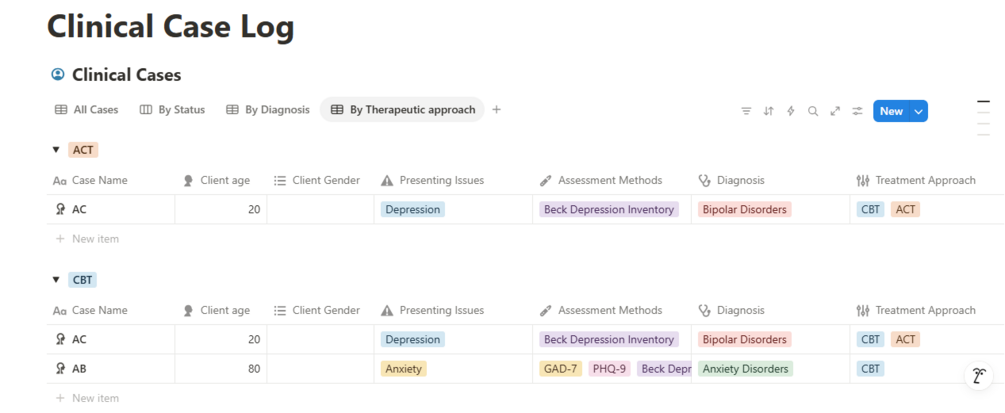The image size is (1005, 413).
Task: Click the search magnifier icon
Action: coord(813,111)
